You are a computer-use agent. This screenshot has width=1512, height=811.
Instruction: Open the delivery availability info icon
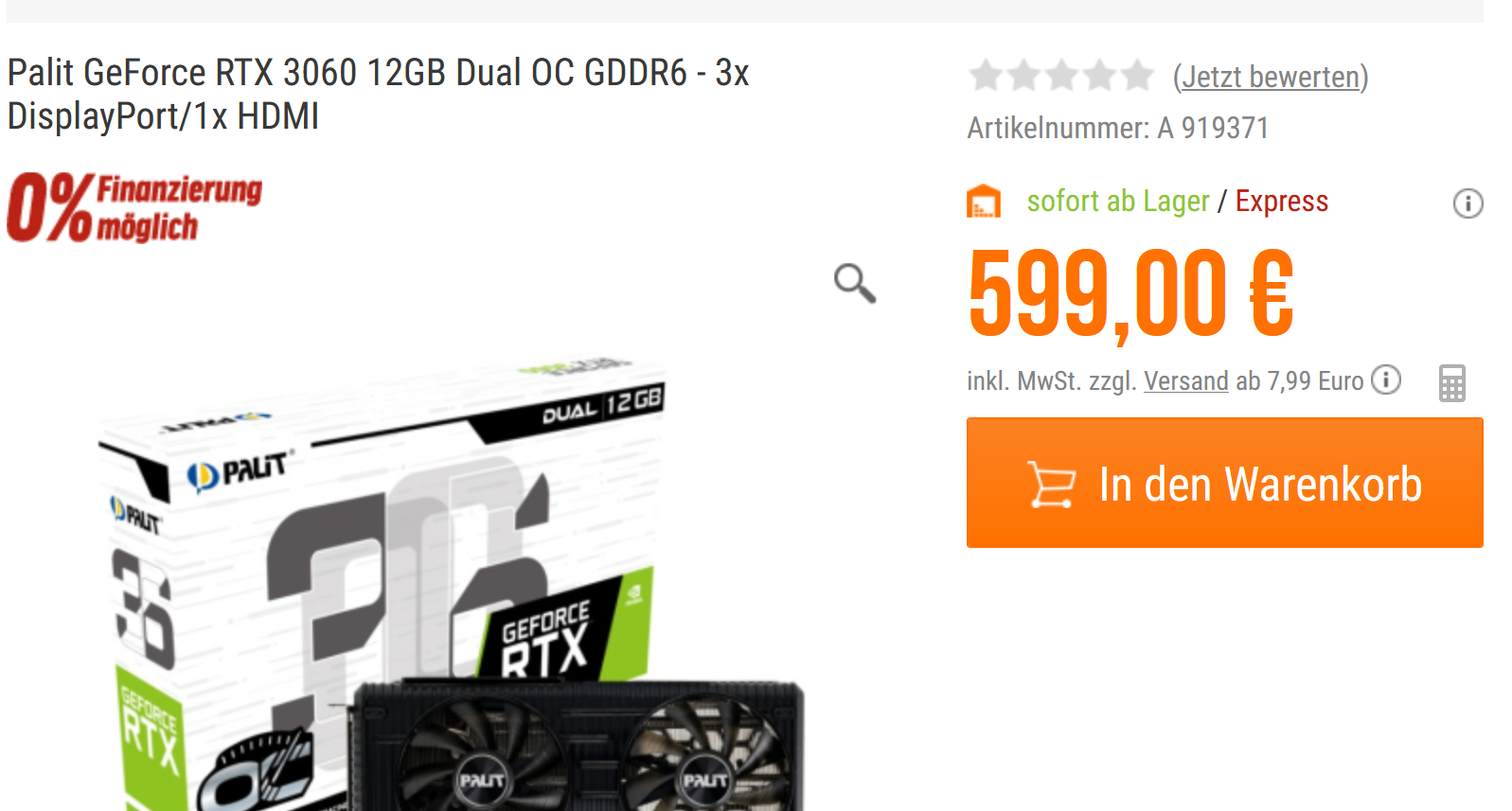1468,203
